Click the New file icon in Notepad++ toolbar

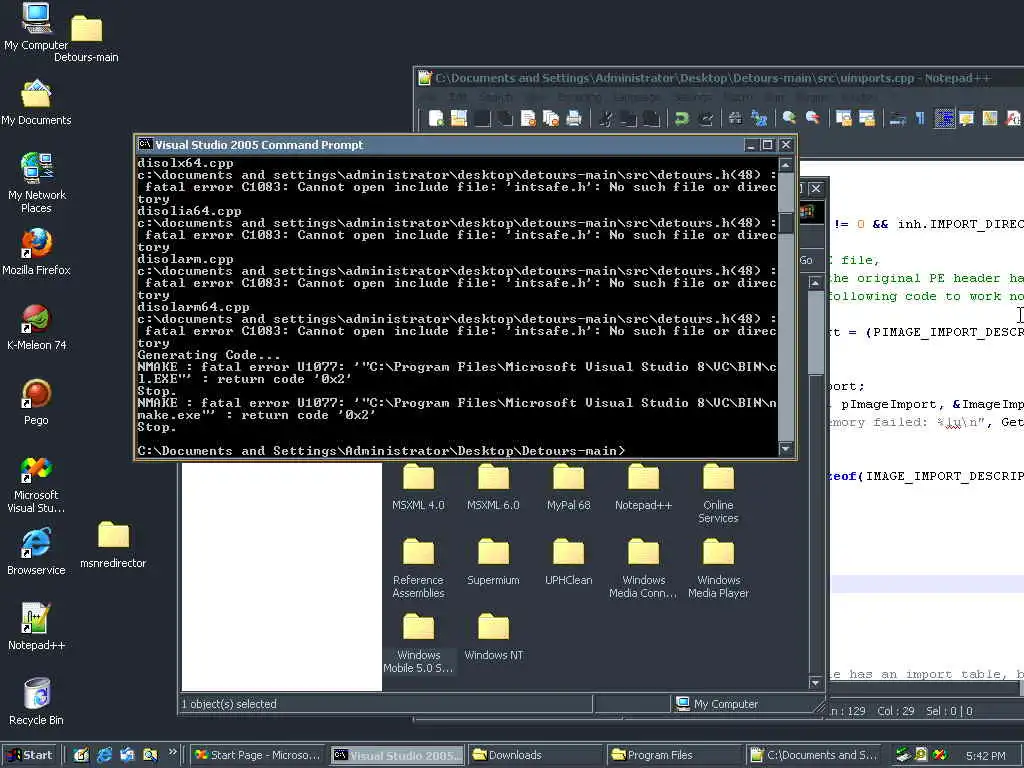coord(436,118)
